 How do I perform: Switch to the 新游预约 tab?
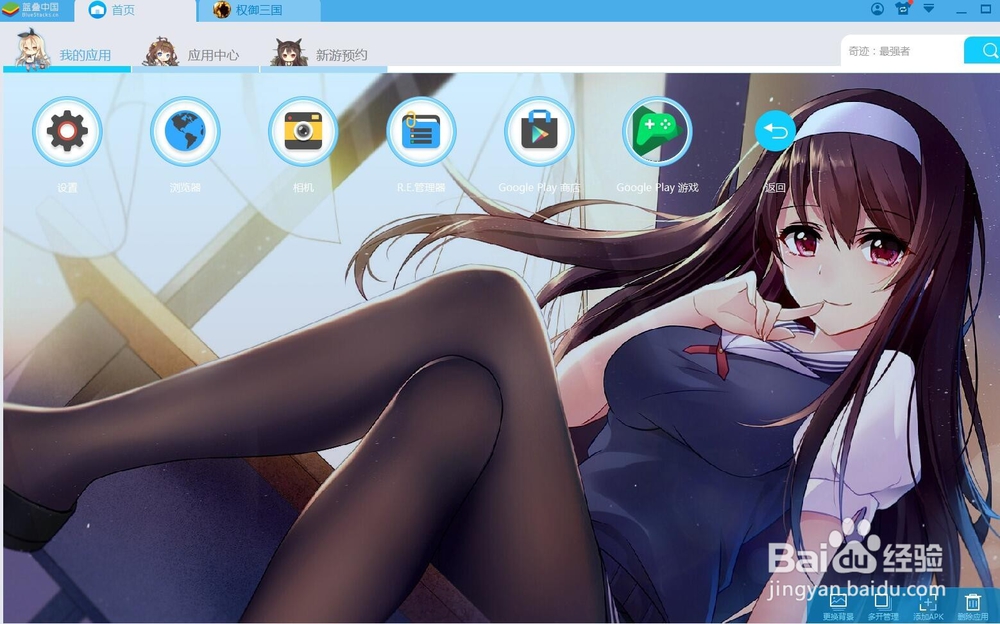click(x=324, y=54)
